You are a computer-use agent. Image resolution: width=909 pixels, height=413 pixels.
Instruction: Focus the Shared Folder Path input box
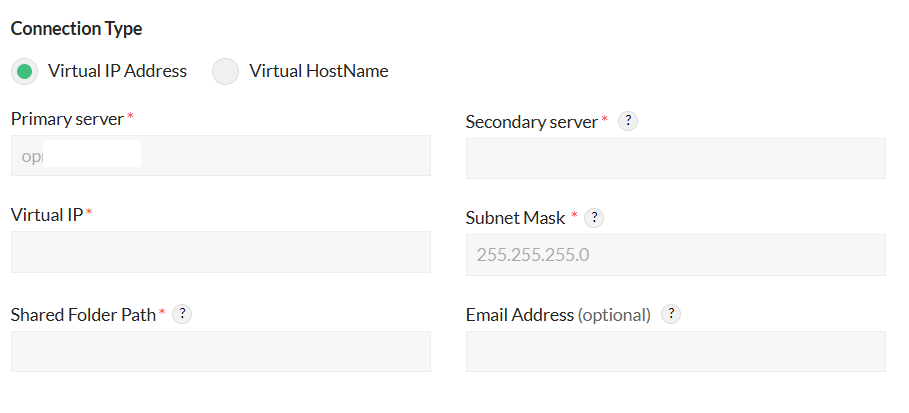coord(220,351)
